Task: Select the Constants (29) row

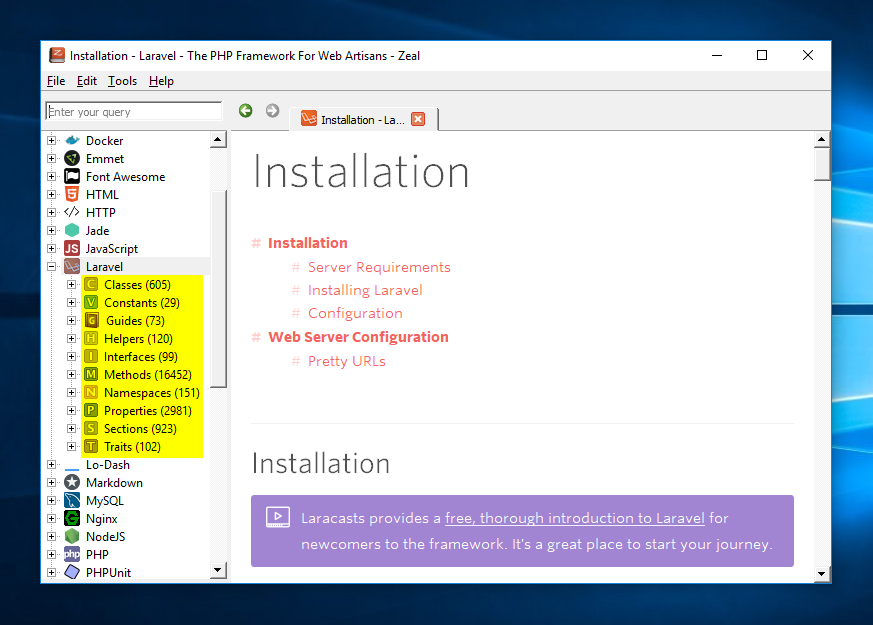Action: 143,302
